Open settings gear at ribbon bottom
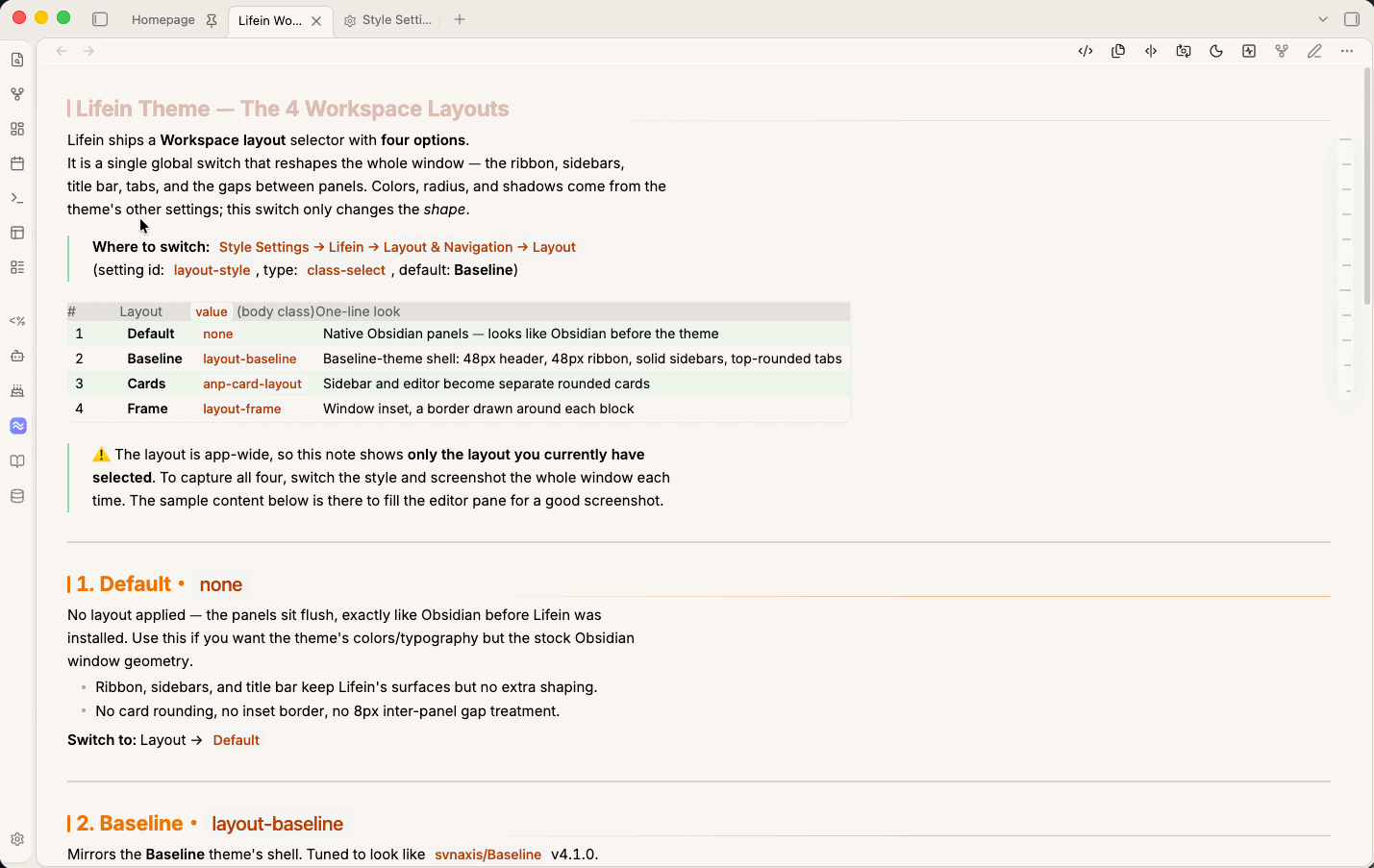 pos(17,839)
